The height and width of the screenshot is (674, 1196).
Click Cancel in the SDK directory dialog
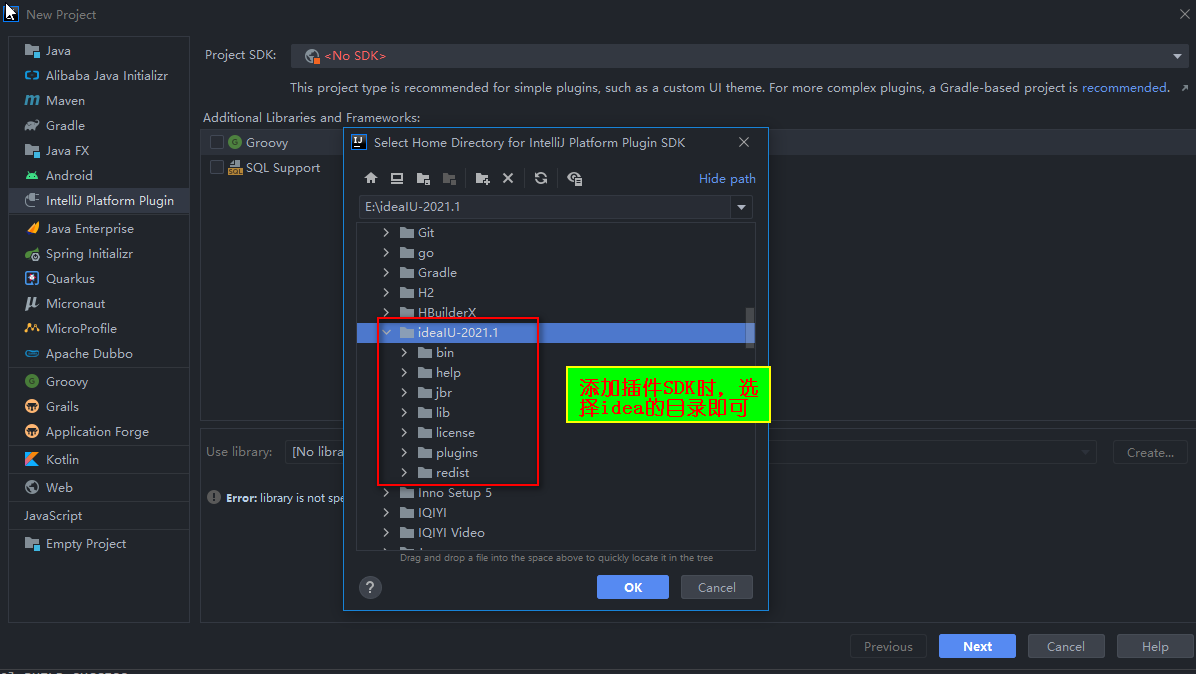click(716, 587)
